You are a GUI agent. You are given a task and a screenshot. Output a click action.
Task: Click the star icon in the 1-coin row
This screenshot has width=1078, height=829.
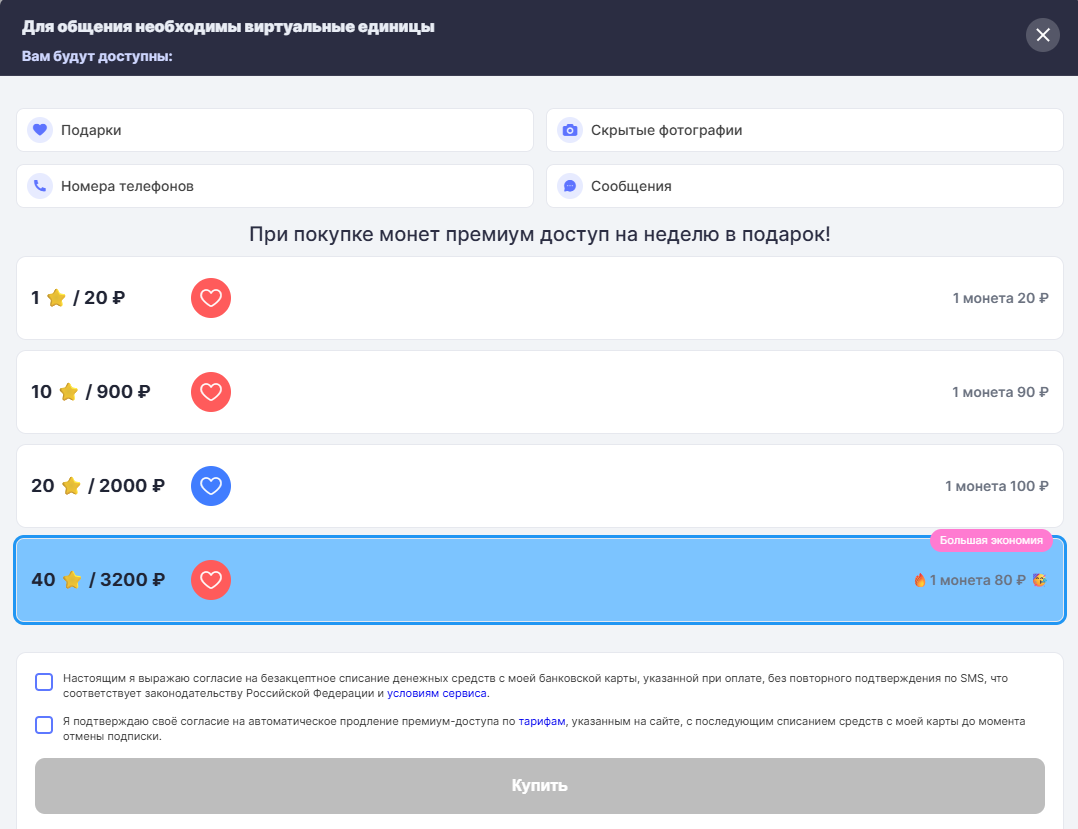tap(55, 297)
